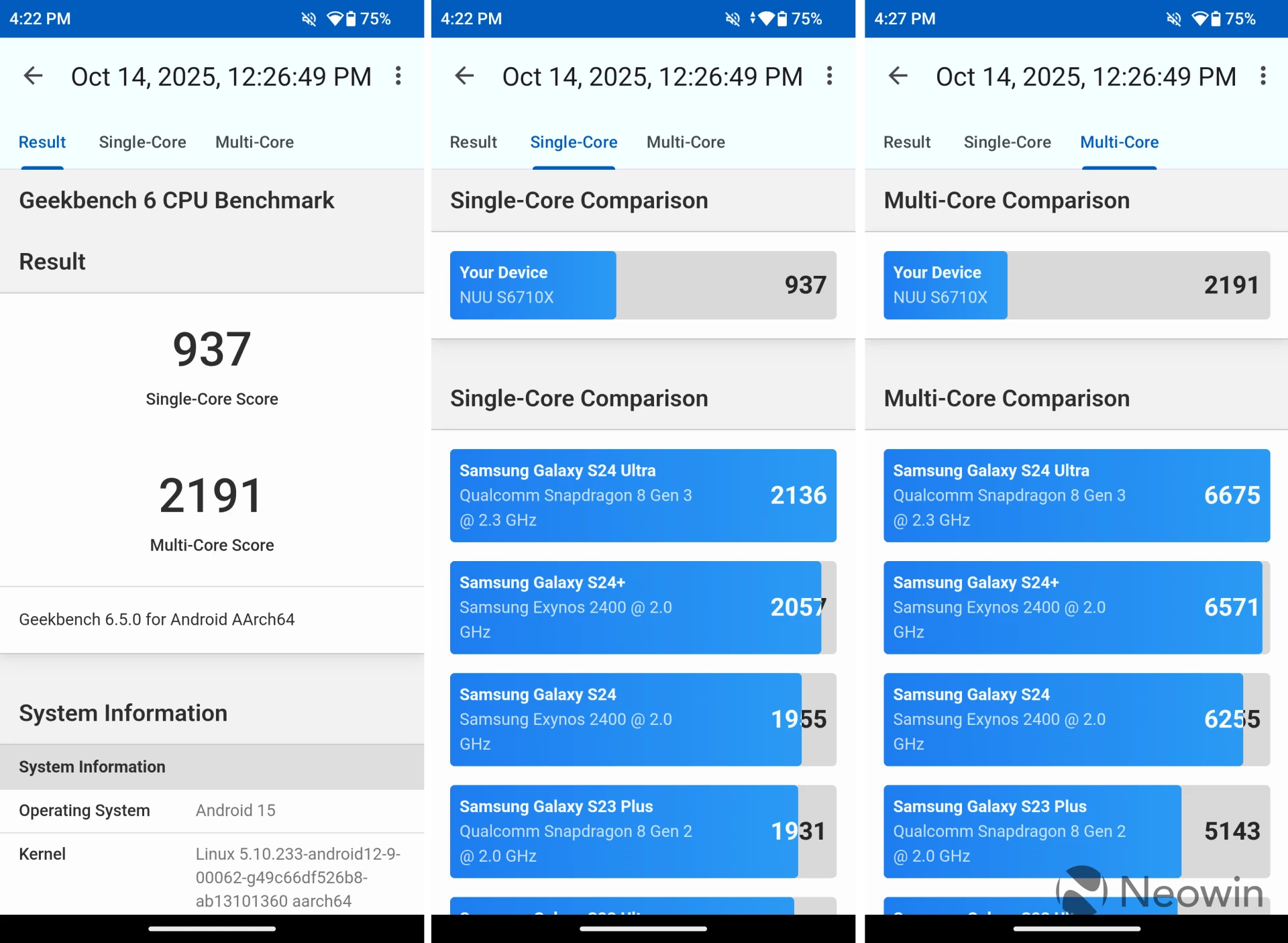The image size is (1288, 943).
Task: Open Galaxy S24 multi-core entry 6255
Action: coord(1077,719)
